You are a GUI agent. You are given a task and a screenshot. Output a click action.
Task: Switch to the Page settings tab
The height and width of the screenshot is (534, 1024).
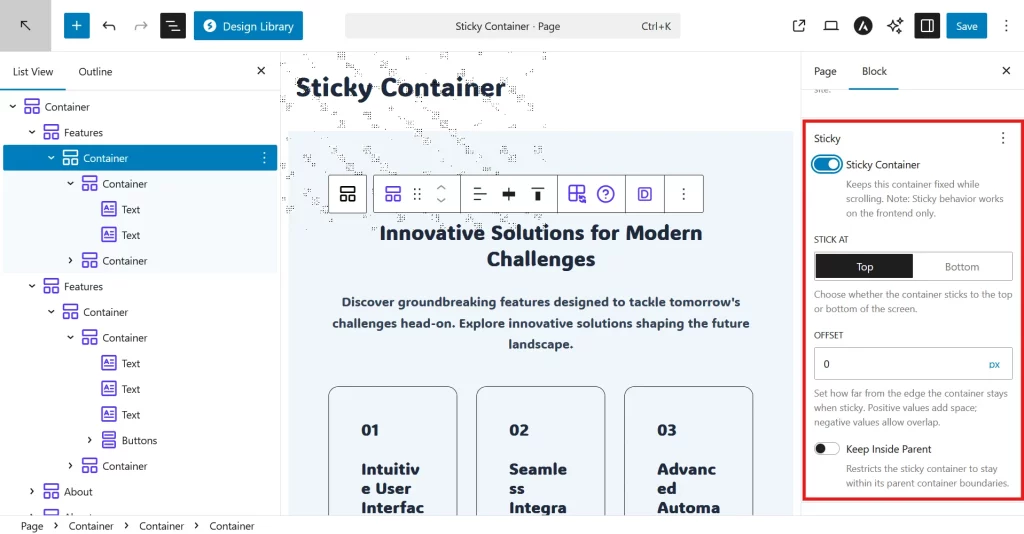[825, 72]
